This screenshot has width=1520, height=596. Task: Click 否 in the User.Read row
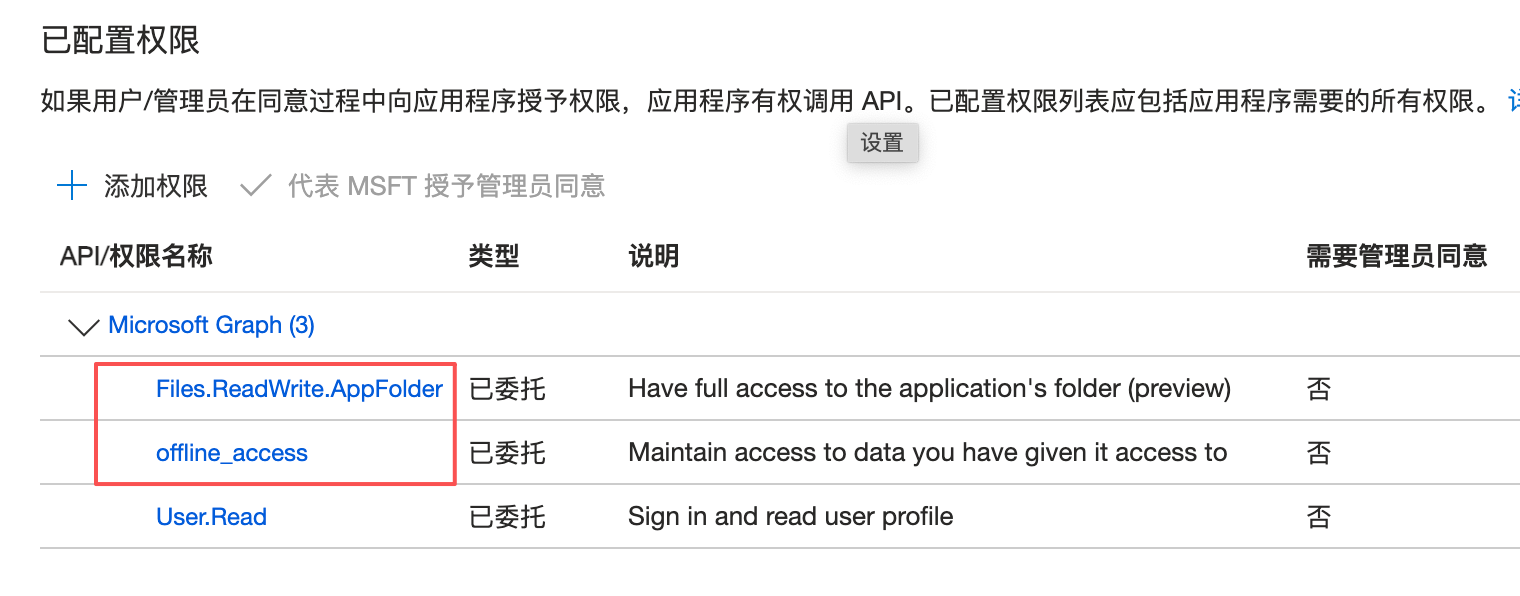click(x=1319, y=517)
